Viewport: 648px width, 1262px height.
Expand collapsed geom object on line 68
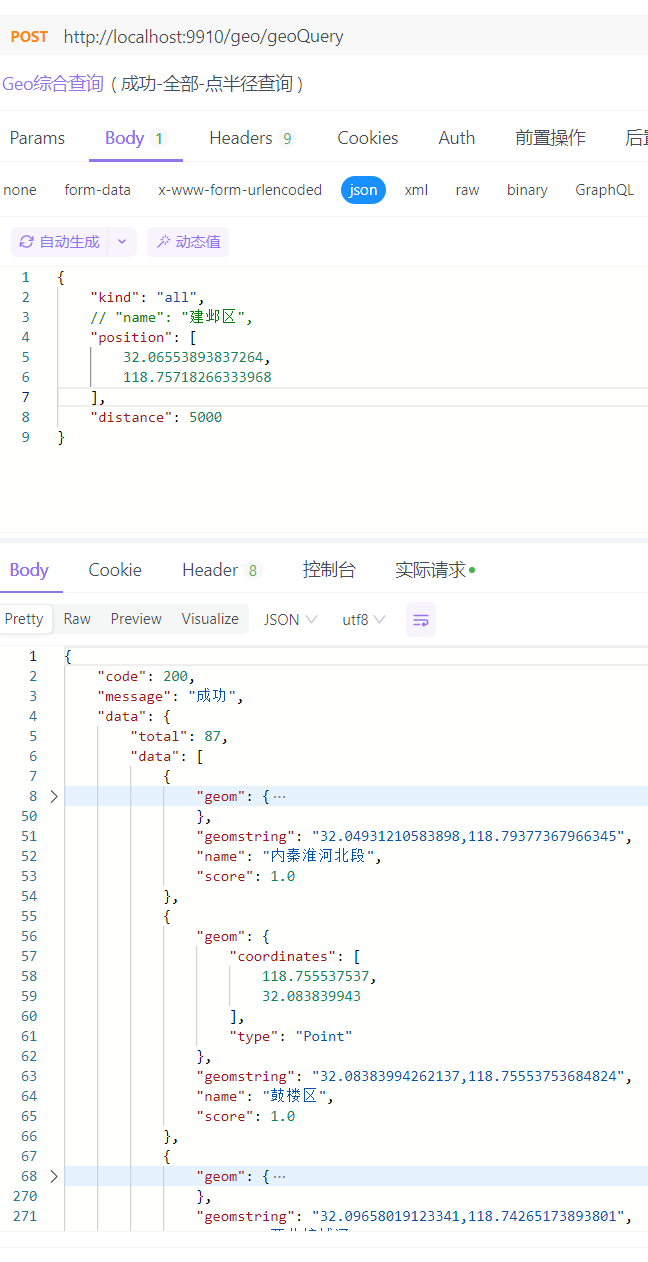point(54,1177)
